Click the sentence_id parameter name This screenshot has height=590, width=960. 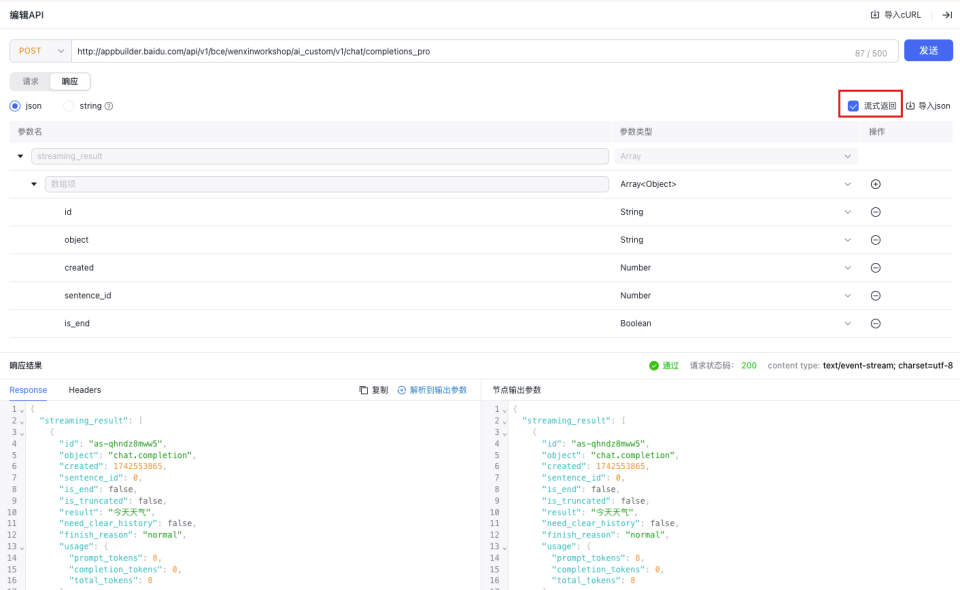click(88, 296)
